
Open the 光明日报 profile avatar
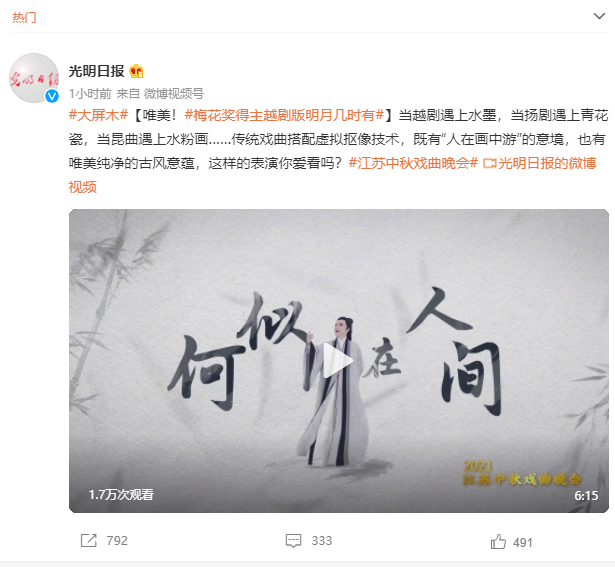[x=34, y=78]
